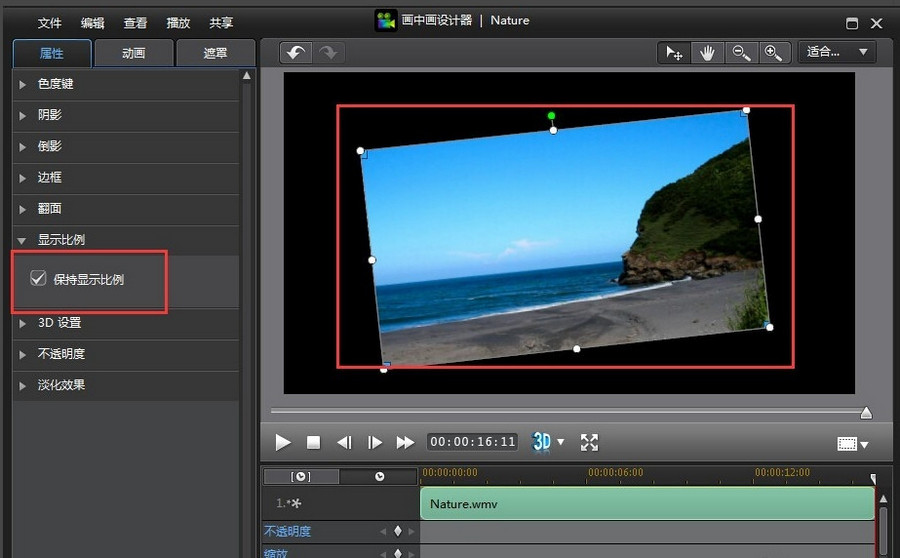Uncheck the 保持显示比例 checkbox
The image size is (900, 558).
pyautogui.click(x=39, y=279)
